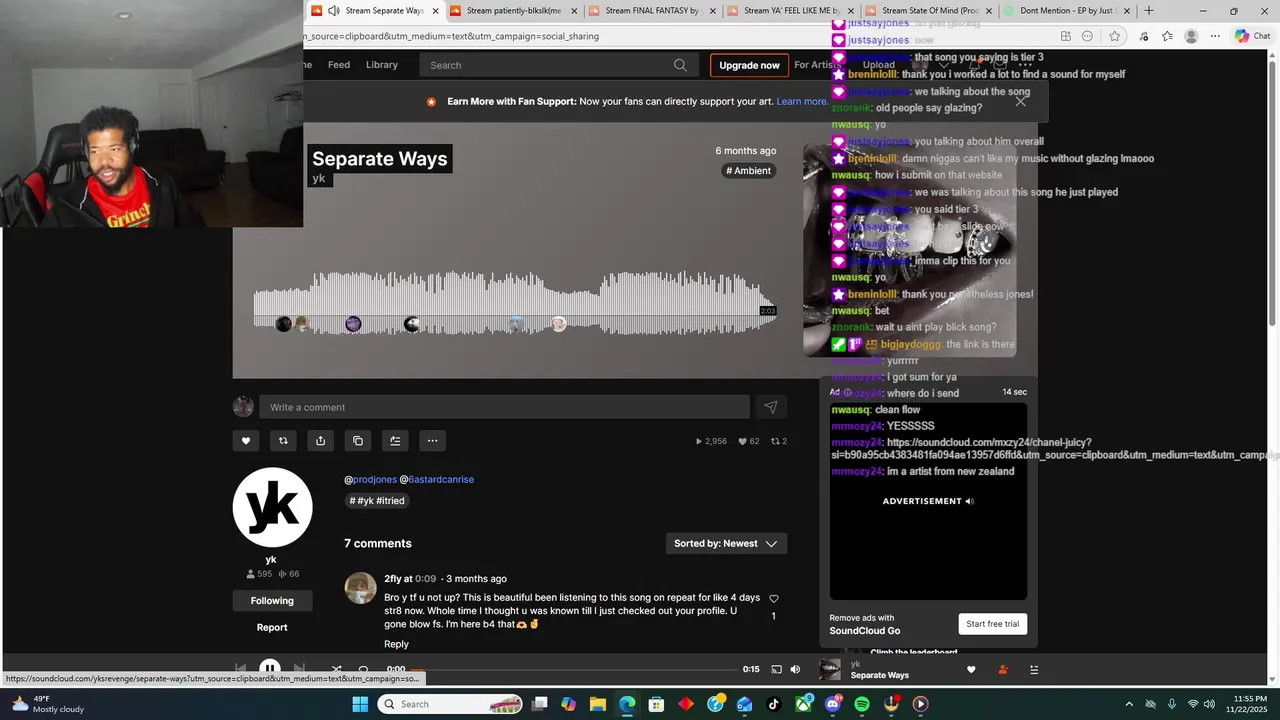Select the #yk #itried tag
The image size is (1280, 720).
[377, 501]
